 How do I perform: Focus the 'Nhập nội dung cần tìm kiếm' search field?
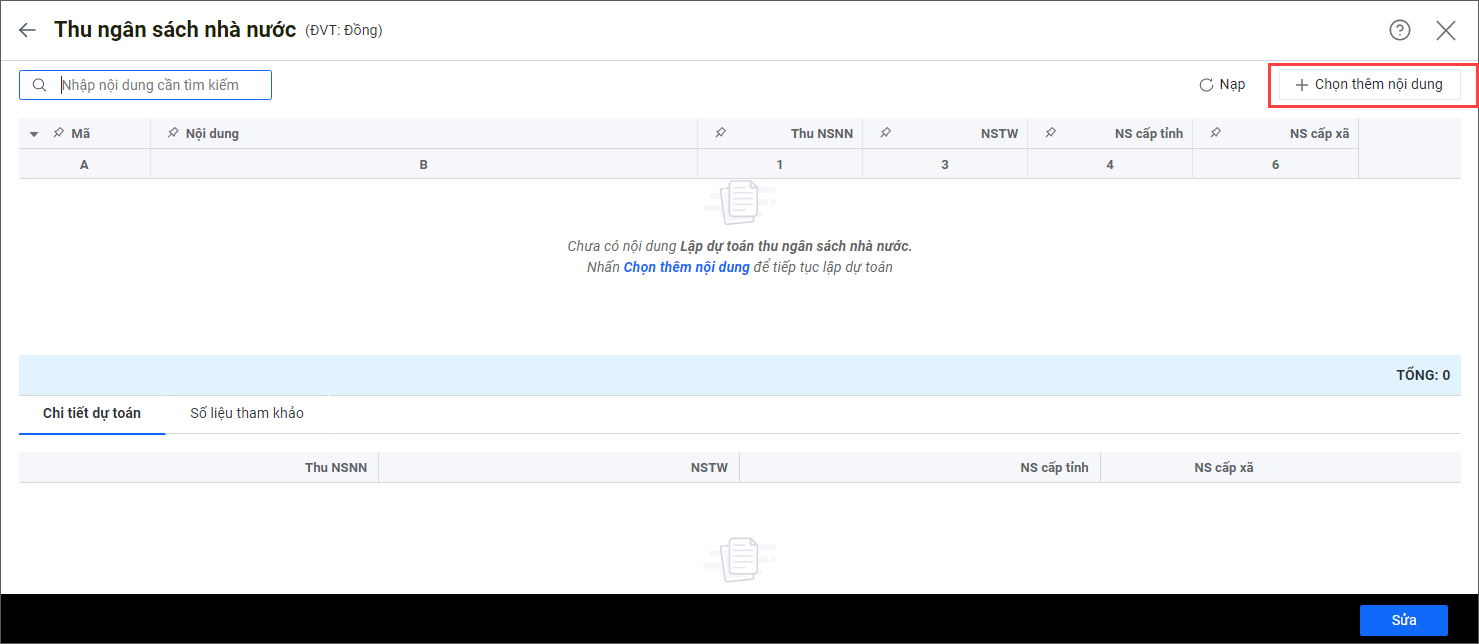[x=160, y=85]
